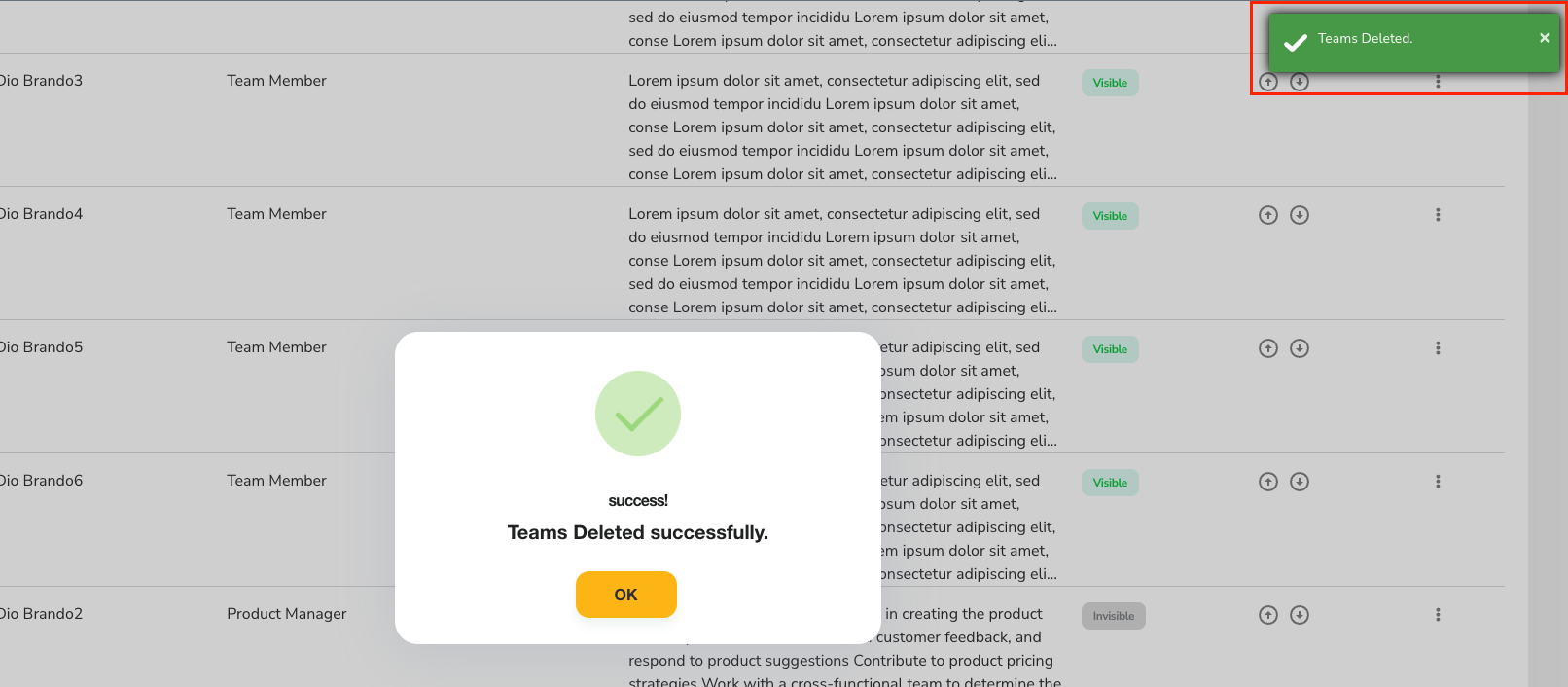Move Dio Brando2 row down
This screenshot has width=1568, height=687.
click(x=1300, y=615)
